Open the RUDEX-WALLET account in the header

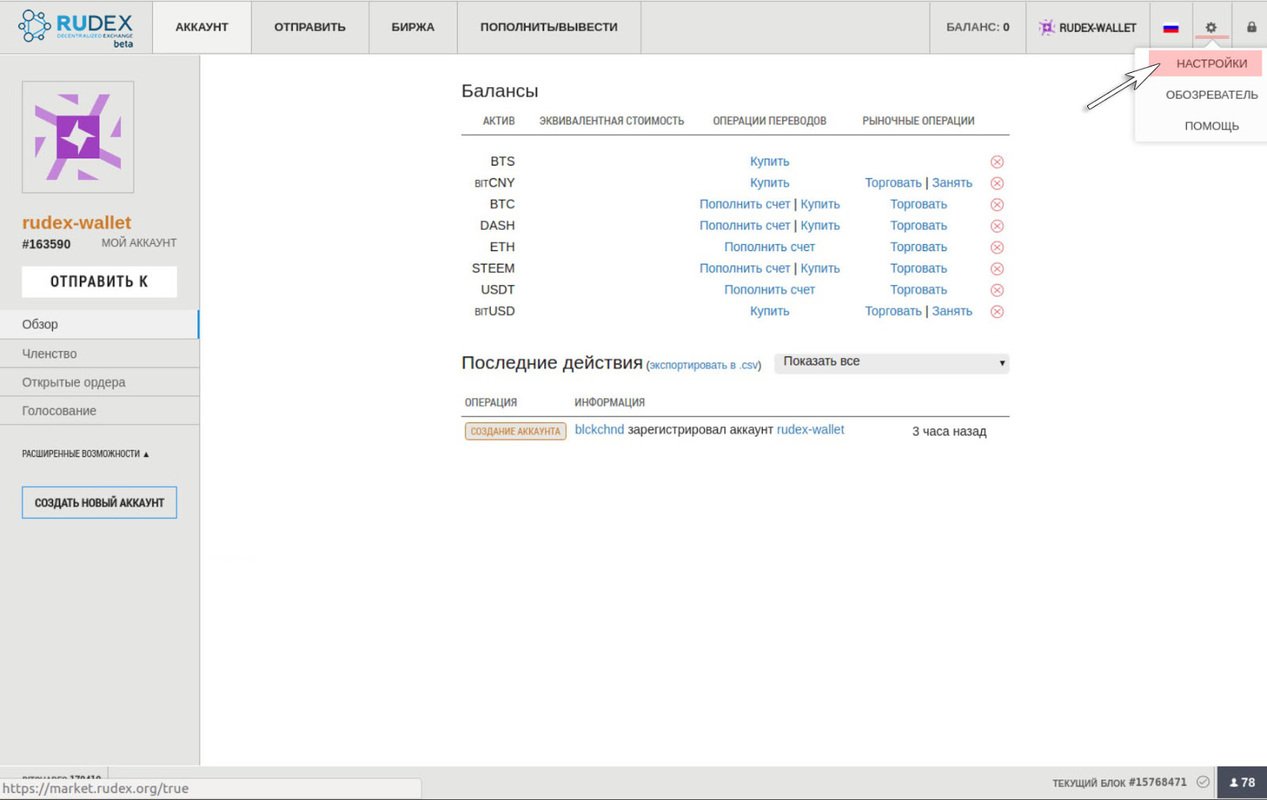tap(1087, 27)
